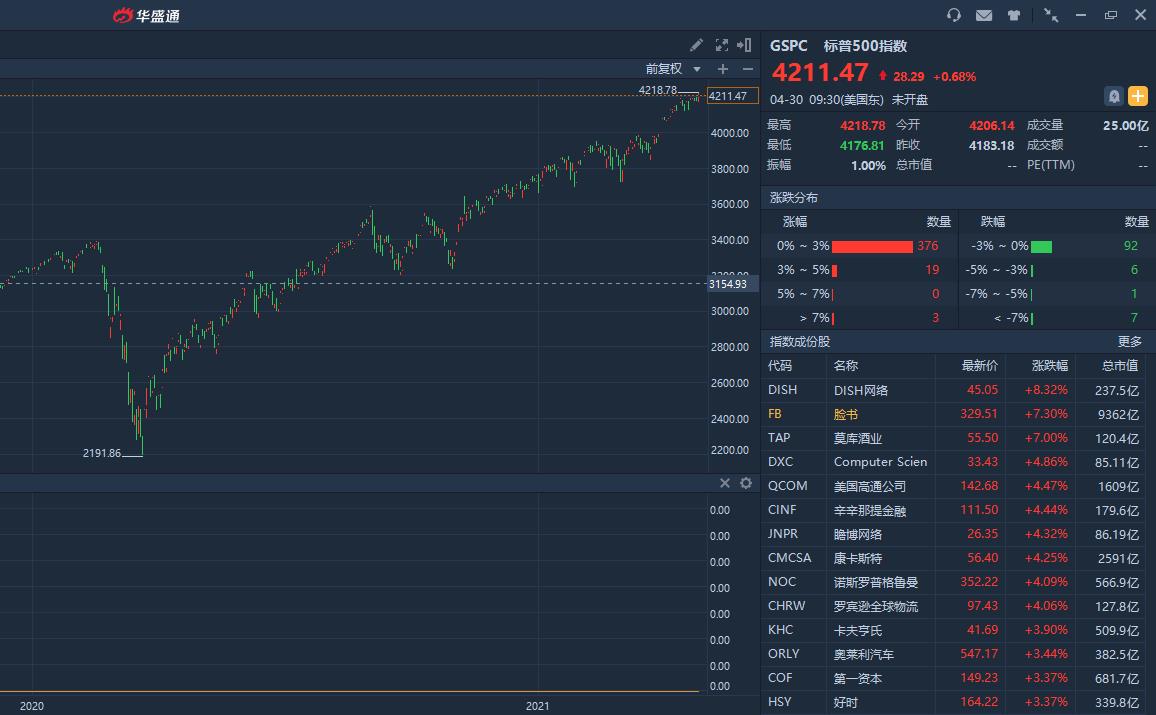Click the GSPC ticker code title
The image size is (1156, 715).
788,46
